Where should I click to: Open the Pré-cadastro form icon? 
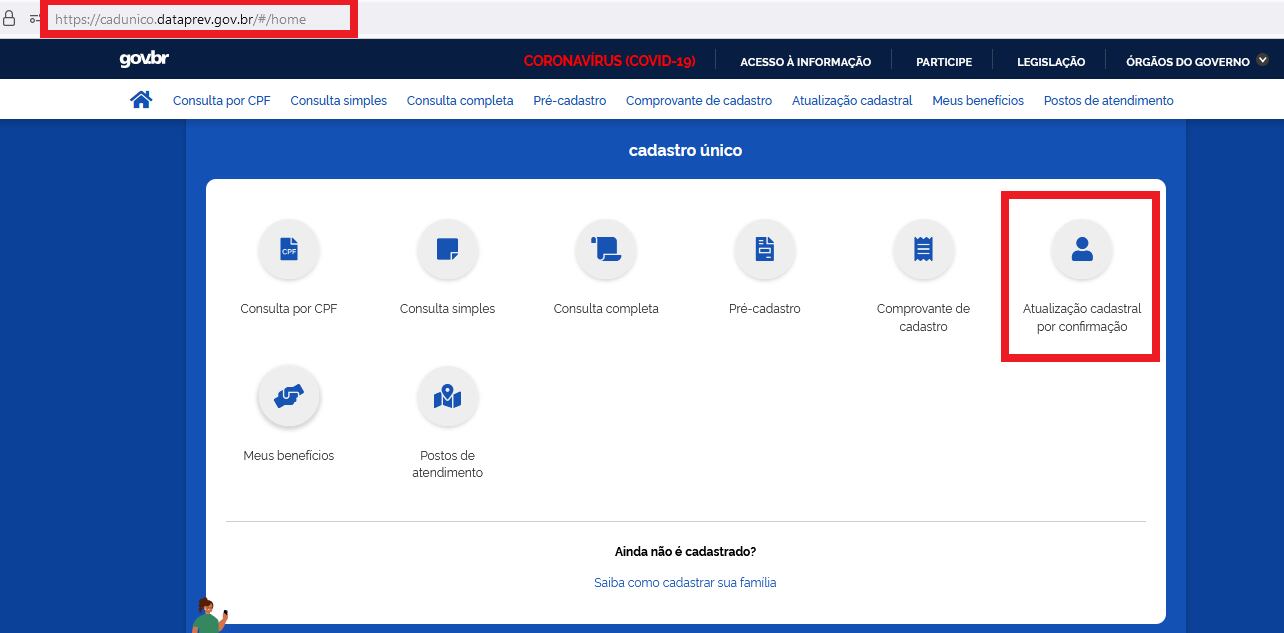[x=764, y=250]
